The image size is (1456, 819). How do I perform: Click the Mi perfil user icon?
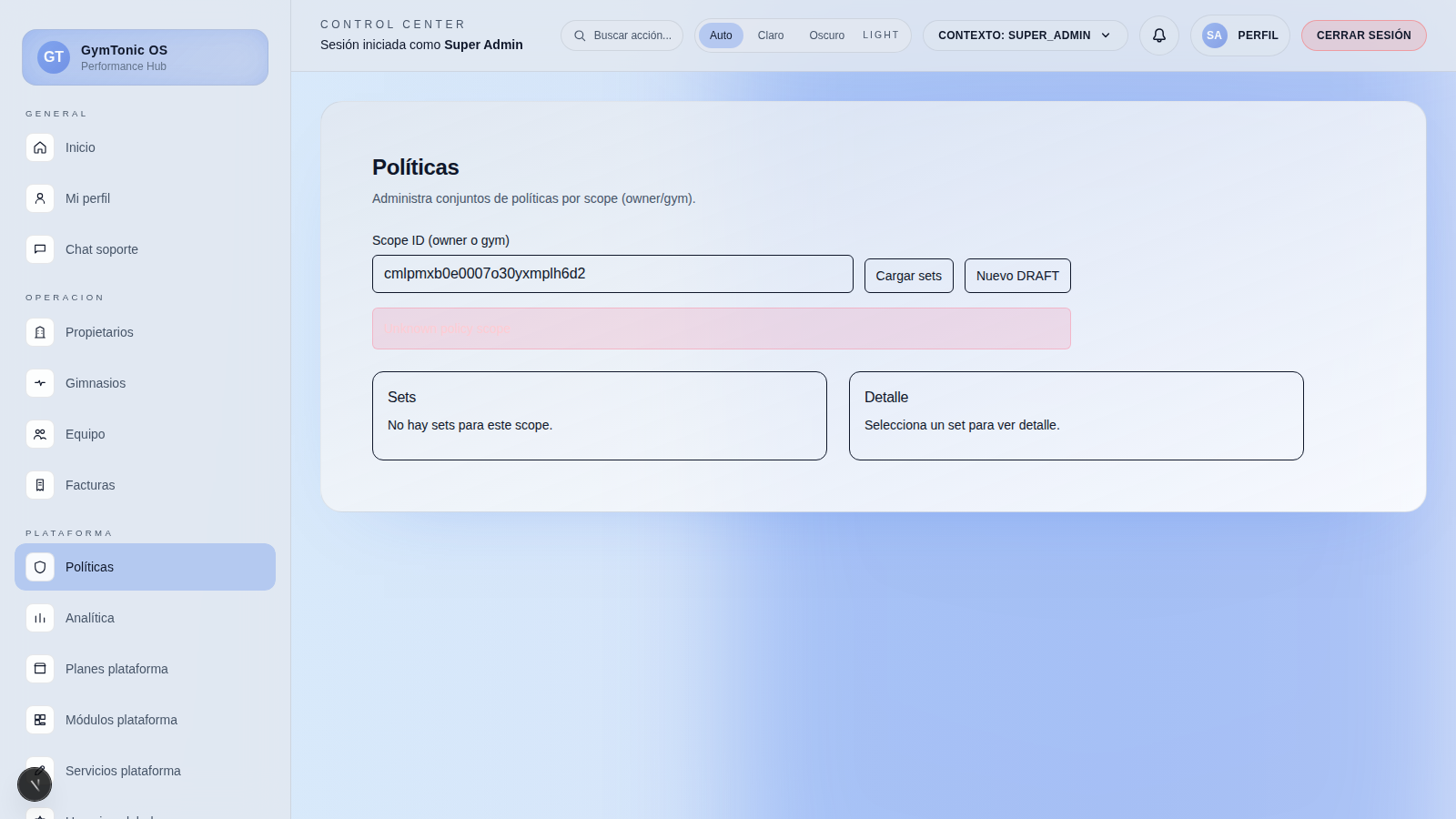point(40,197)
